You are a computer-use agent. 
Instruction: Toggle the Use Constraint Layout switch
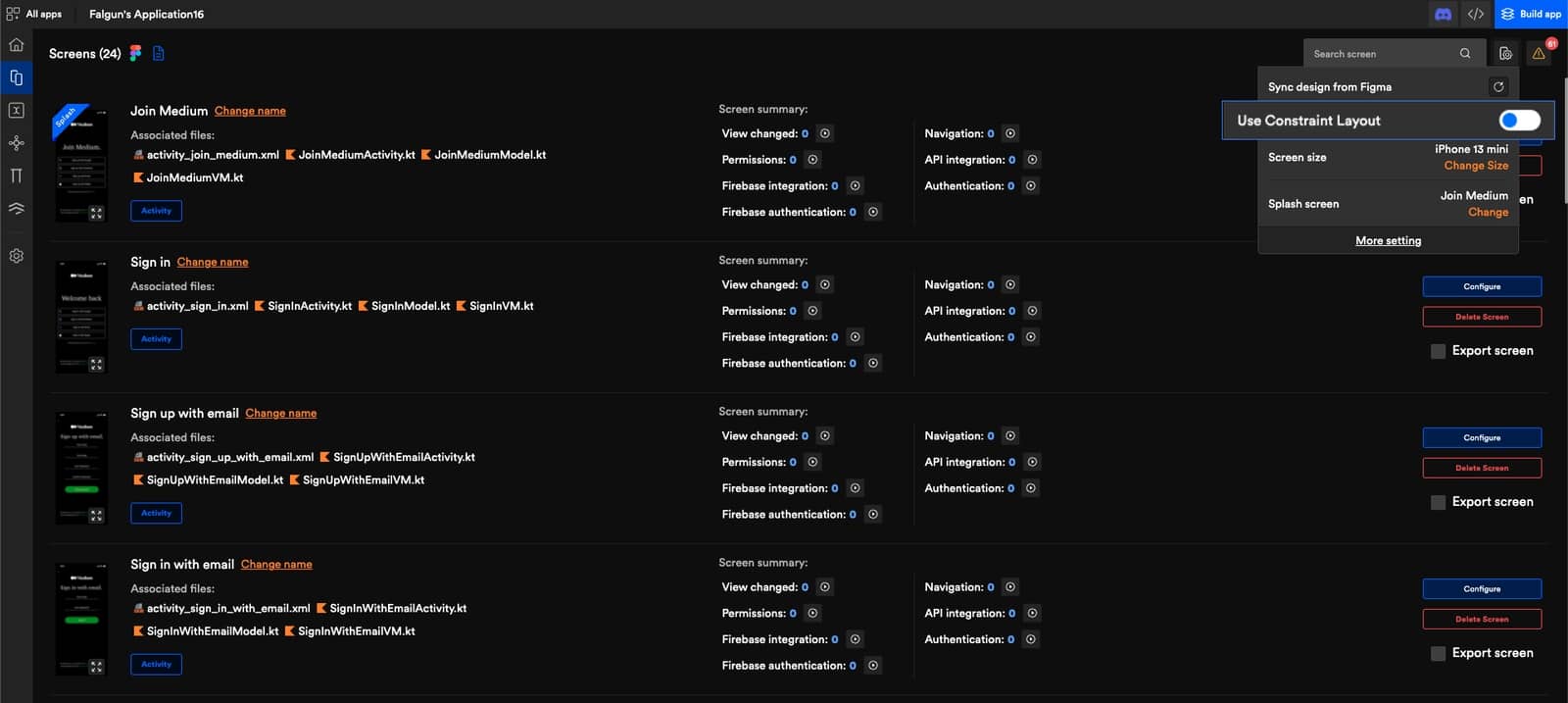(x=1519, y=121)
